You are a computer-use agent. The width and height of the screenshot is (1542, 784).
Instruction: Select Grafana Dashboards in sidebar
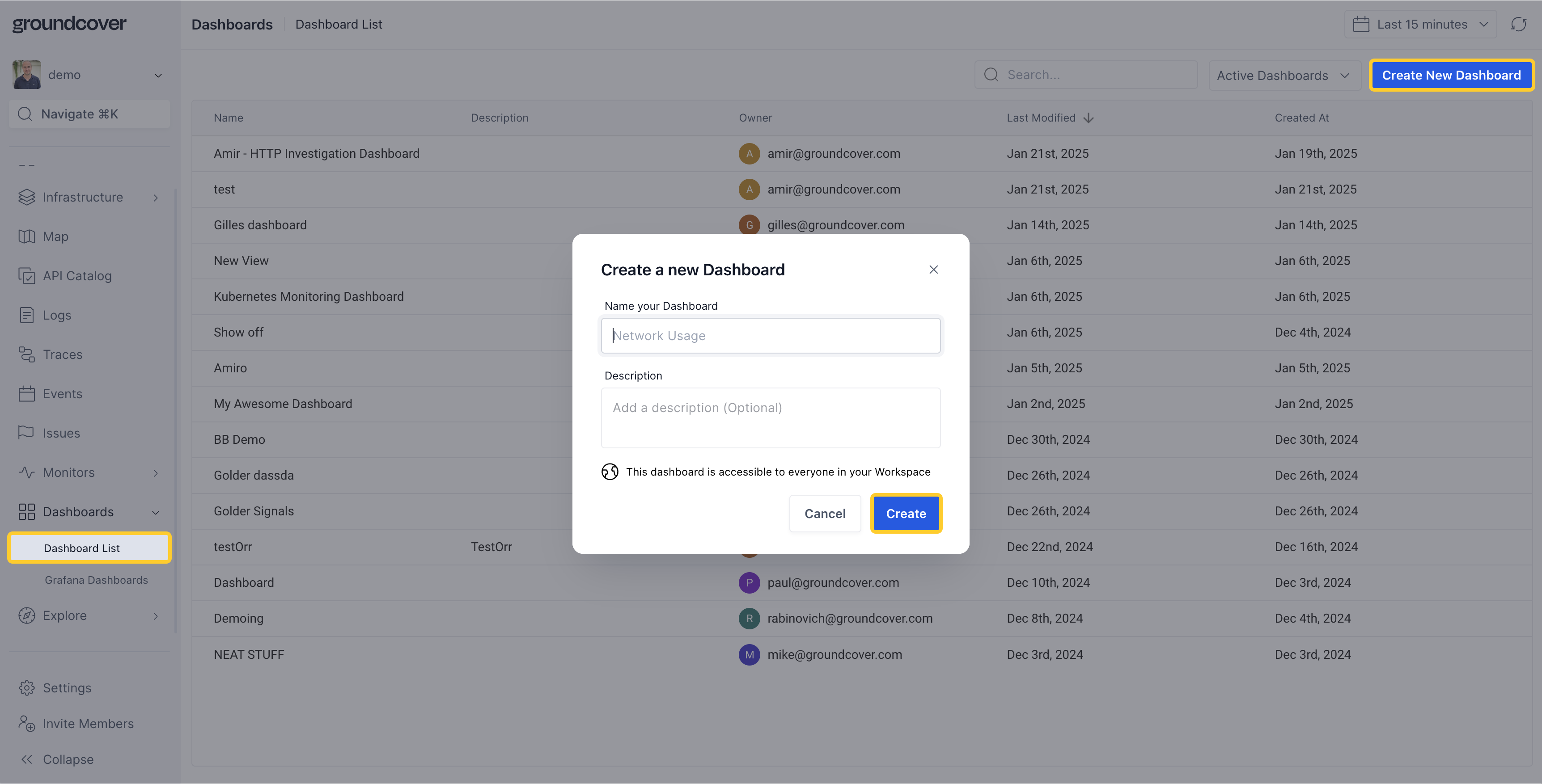click(96, 580)
